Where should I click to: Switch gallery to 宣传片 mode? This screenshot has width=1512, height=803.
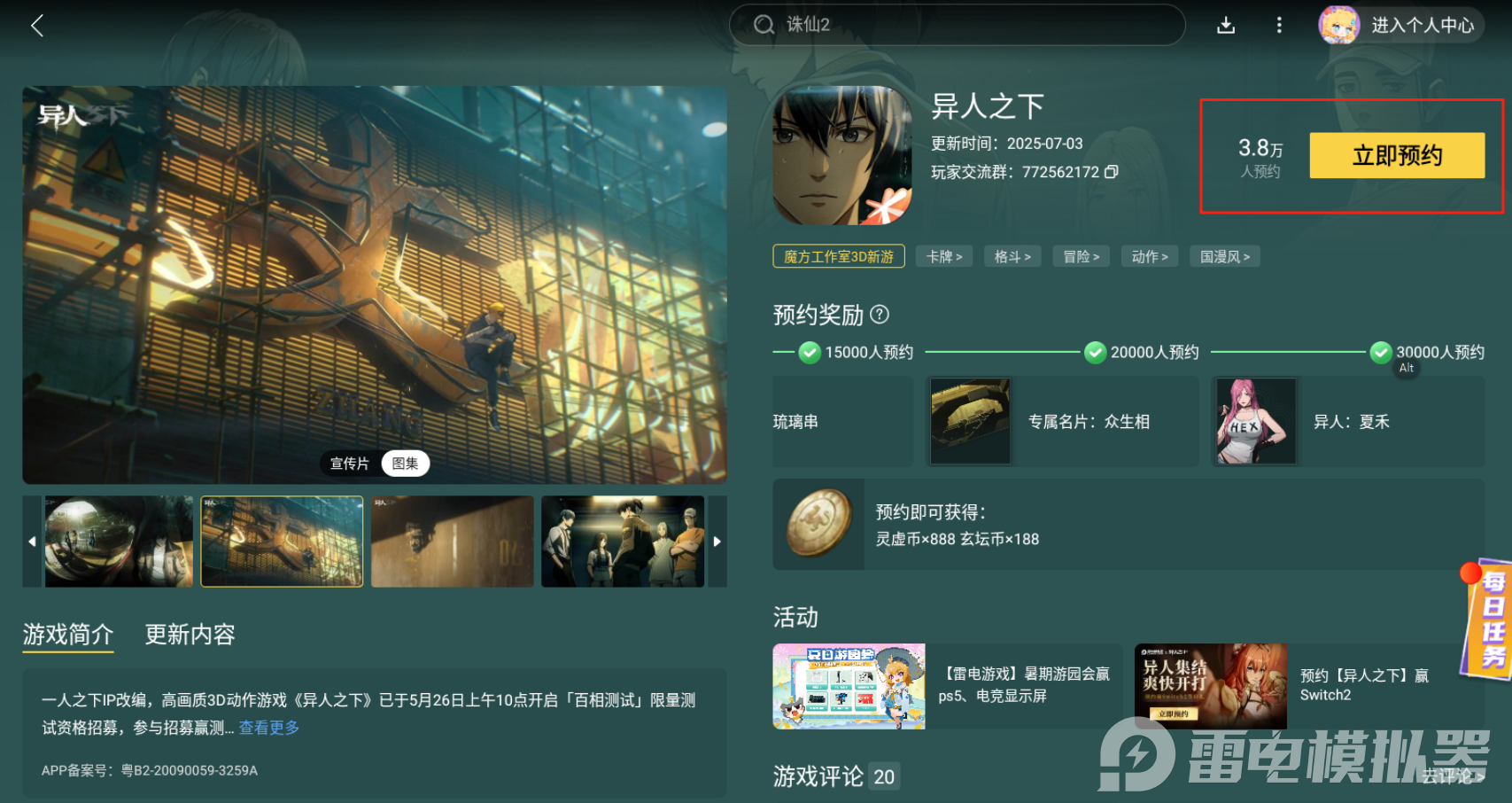click(x=350, y=464)
